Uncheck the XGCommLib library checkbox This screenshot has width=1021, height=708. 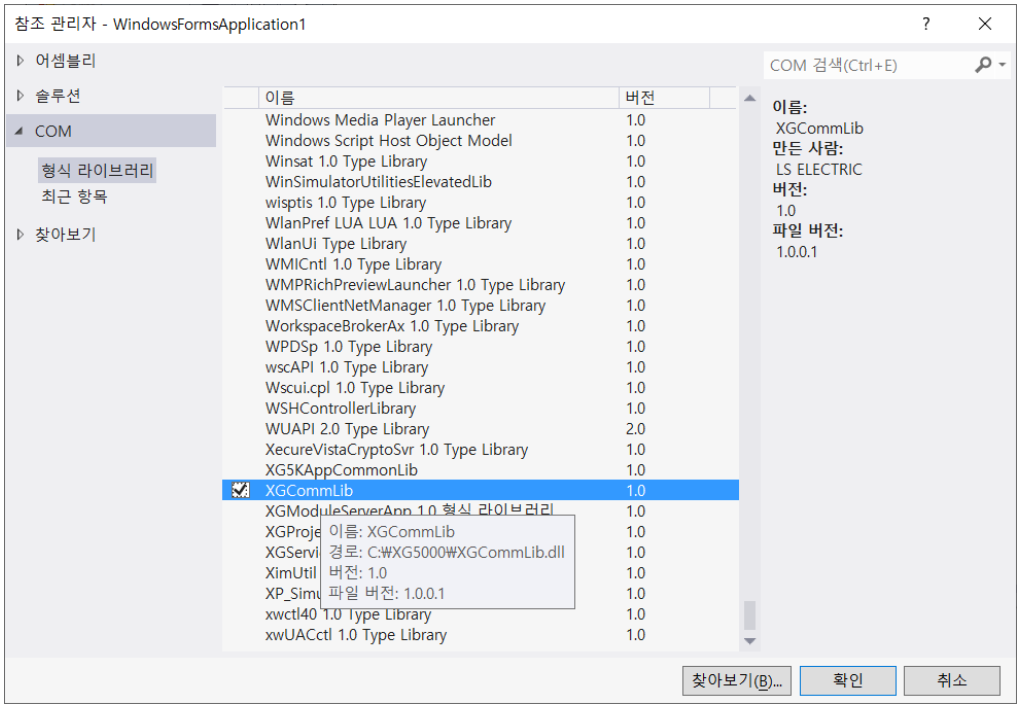238,490
